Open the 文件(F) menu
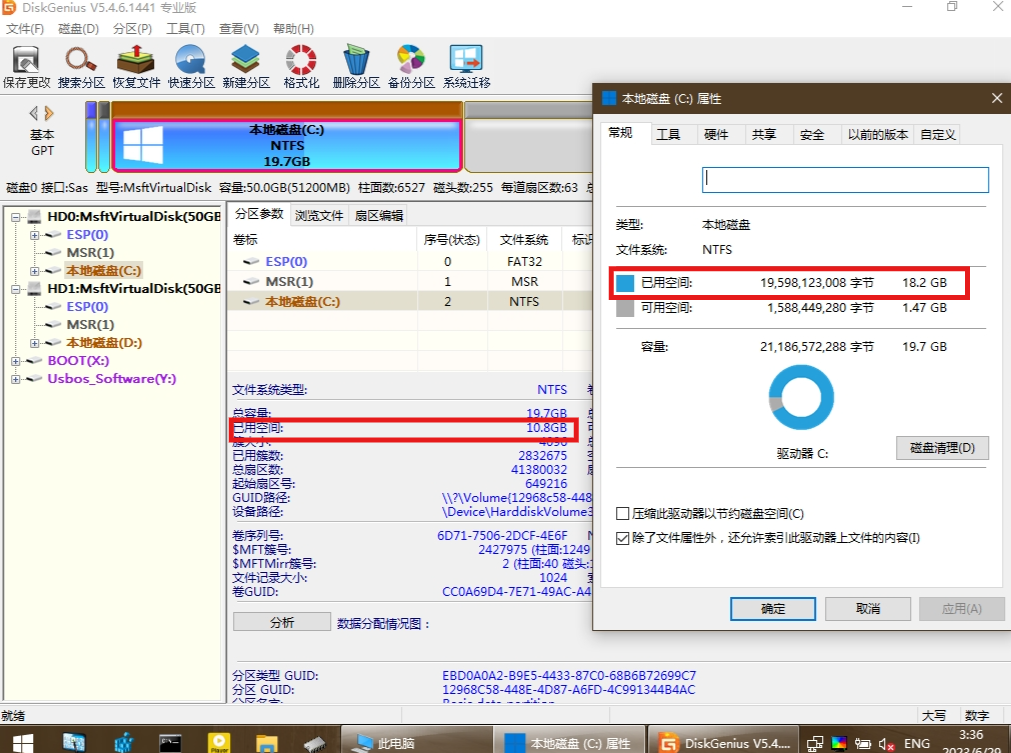This screenshot has width=1011, height=753. point(25,29)
